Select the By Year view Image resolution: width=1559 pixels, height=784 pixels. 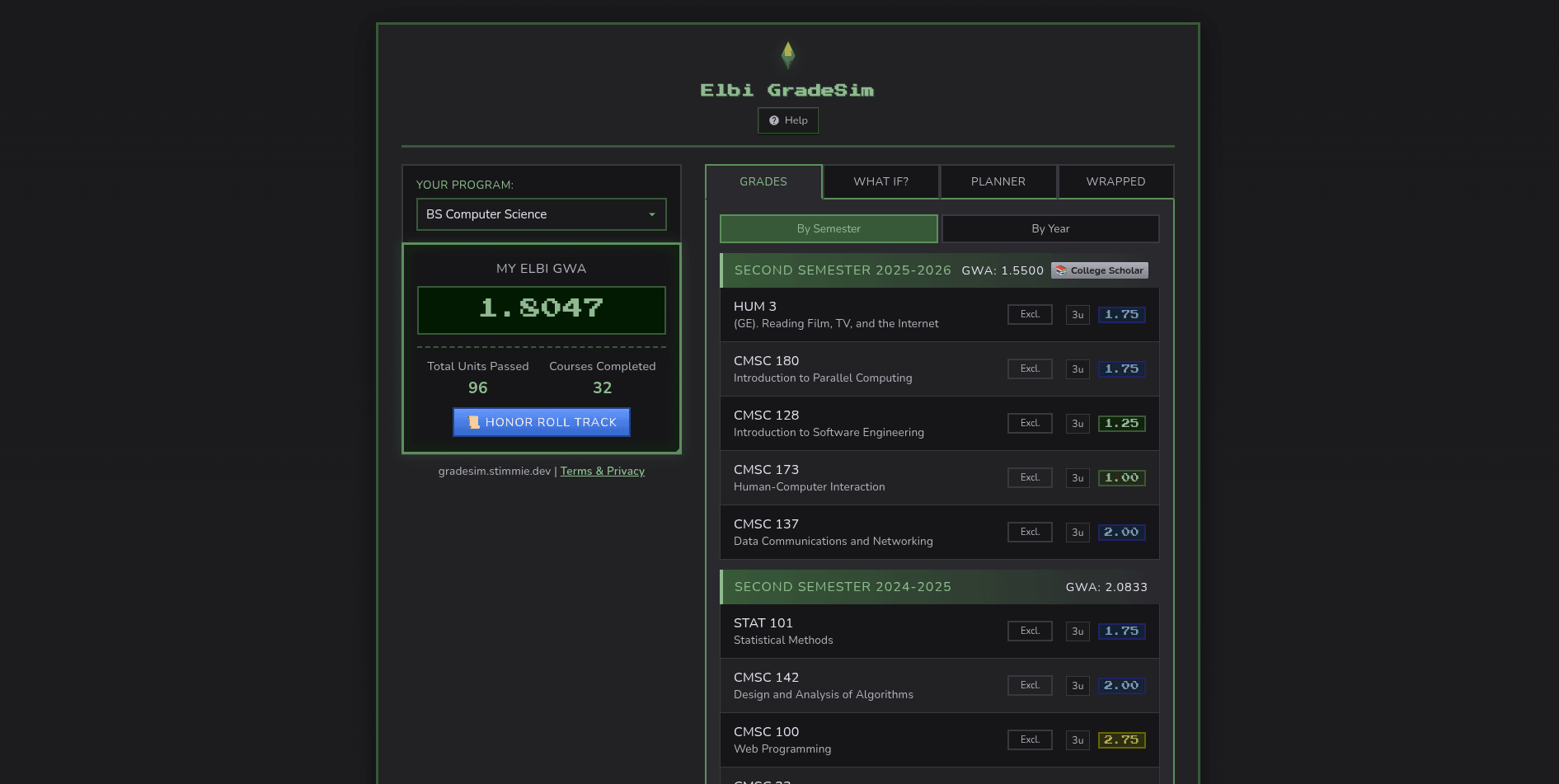[1050, 228]
